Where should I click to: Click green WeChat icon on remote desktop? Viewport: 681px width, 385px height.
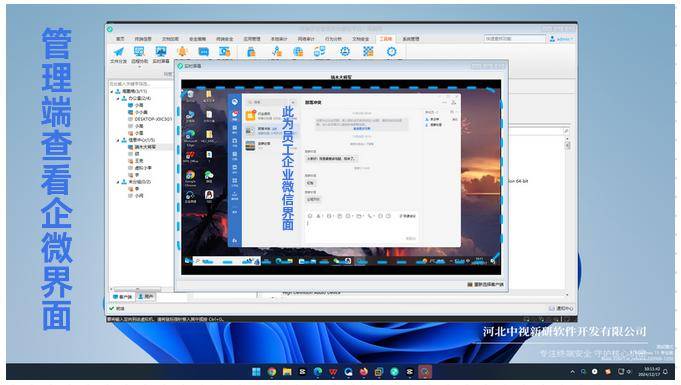[x=209, y=177]
